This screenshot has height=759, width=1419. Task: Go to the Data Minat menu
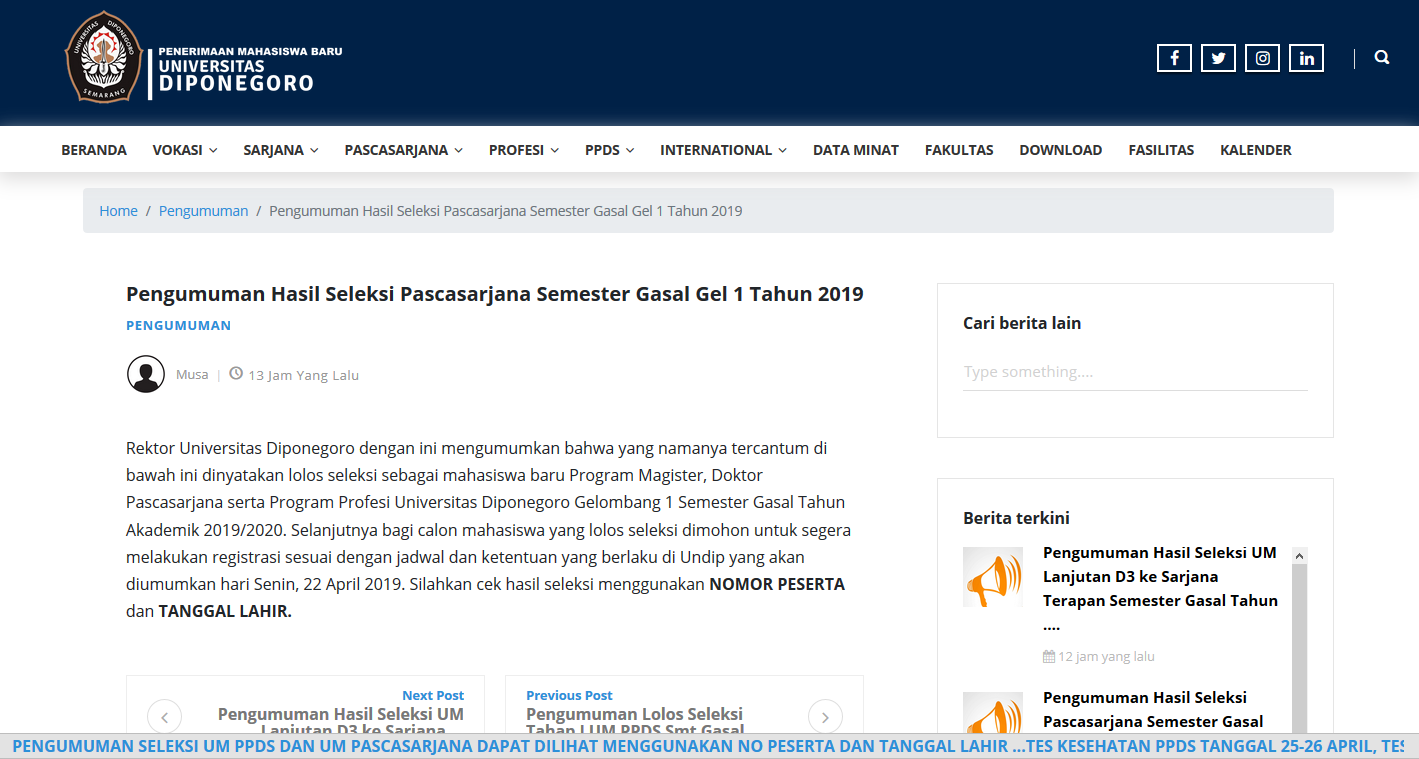click(855, 150)
